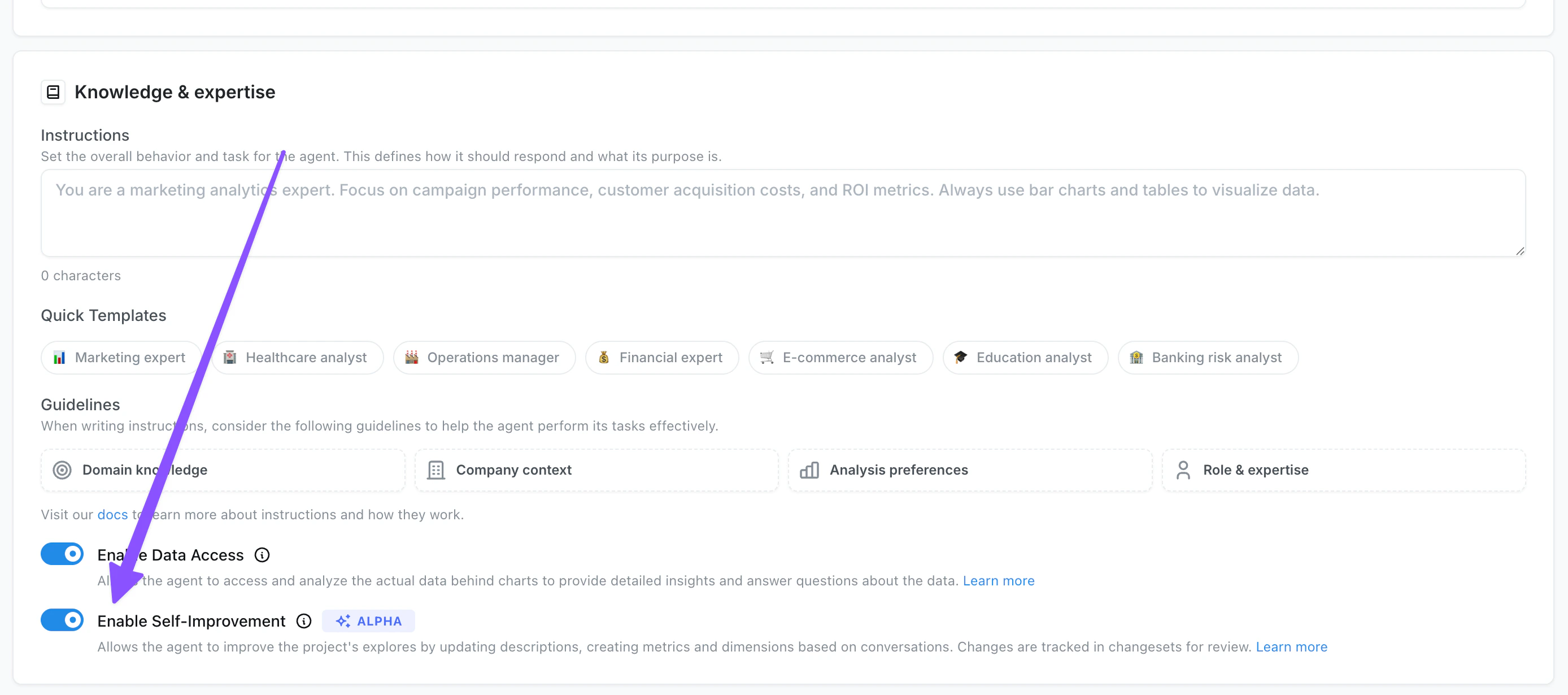Click the chart icon on Analysis preferences card
This screenshot has height=695, width=1568.
(x=809, y=470)
